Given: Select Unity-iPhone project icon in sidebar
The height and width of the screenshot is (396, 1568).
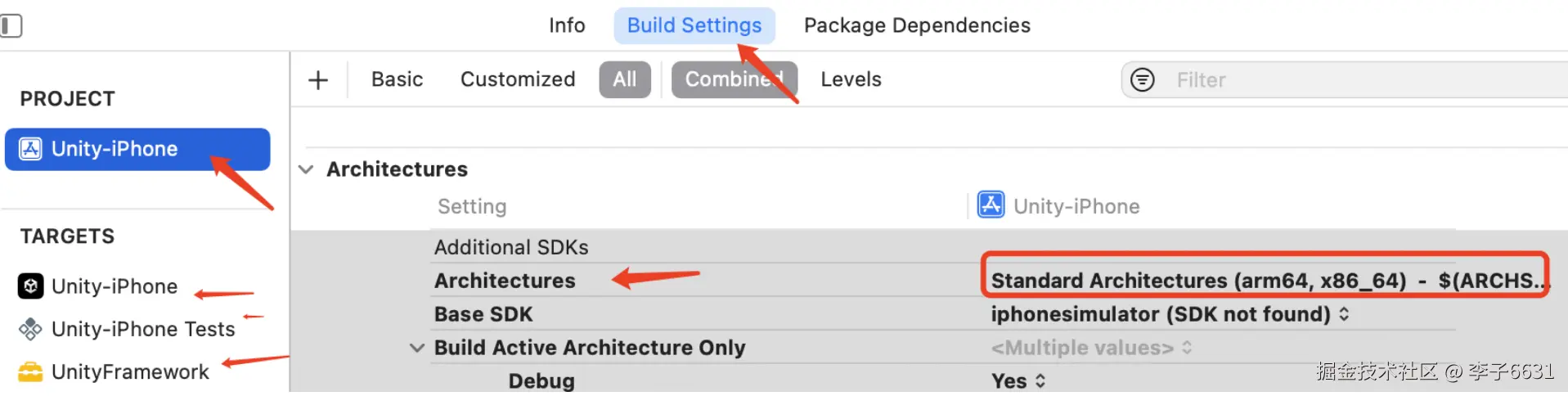Looking at the screenshot, I should pyautogui.click(x=31, y=149).
